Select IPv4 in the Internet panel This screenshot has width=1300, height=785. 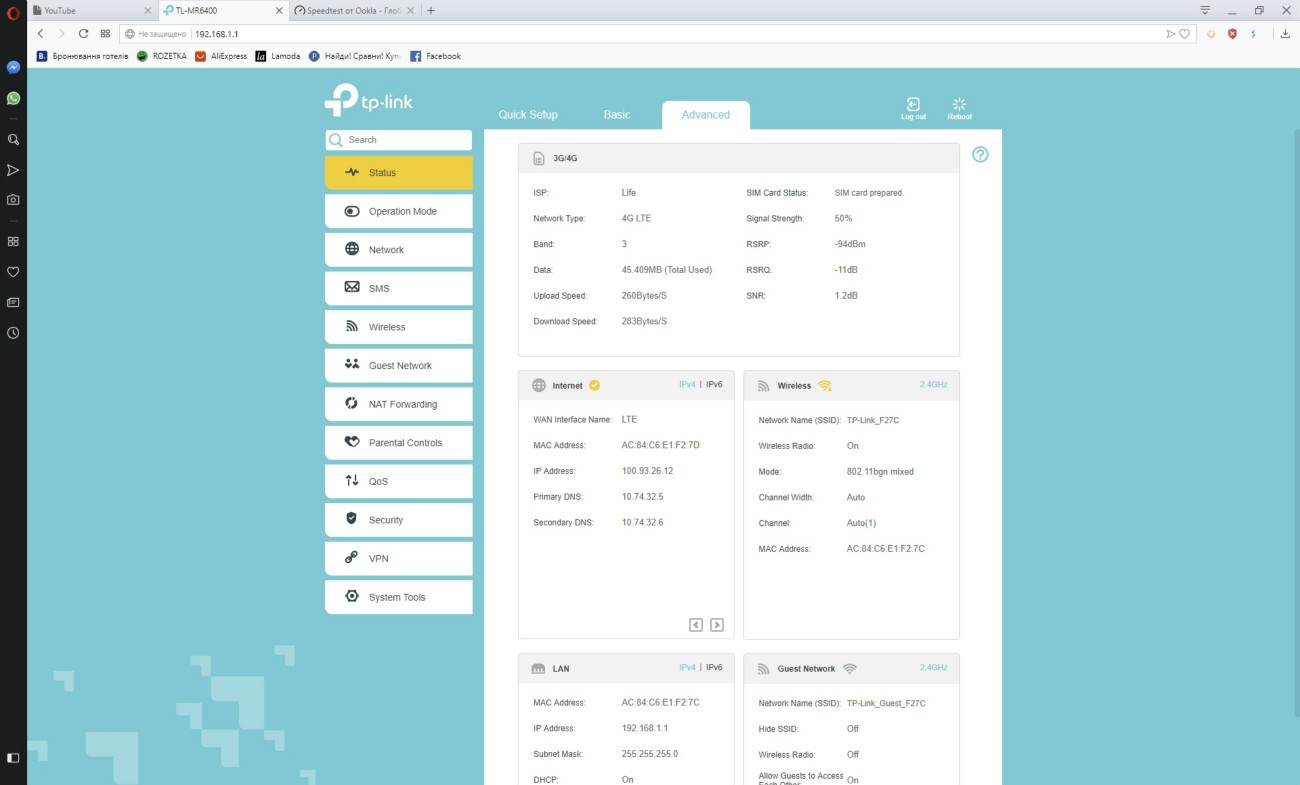coord(687,384)
